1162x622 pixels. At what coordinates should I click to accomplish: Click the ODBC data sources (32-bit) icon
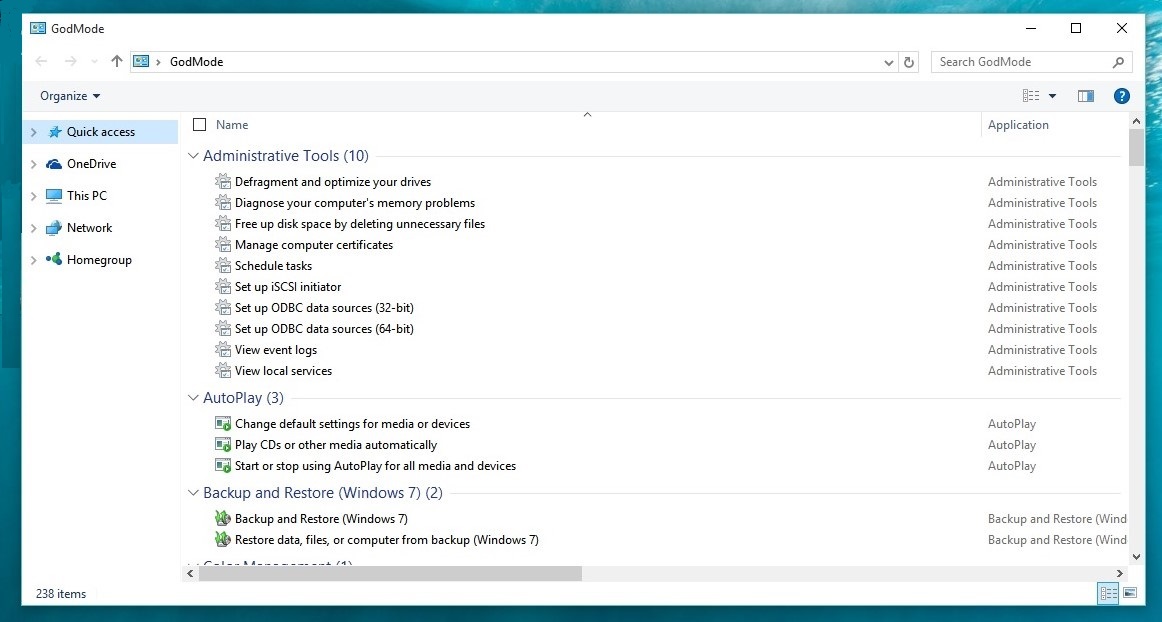coord(222,308)
